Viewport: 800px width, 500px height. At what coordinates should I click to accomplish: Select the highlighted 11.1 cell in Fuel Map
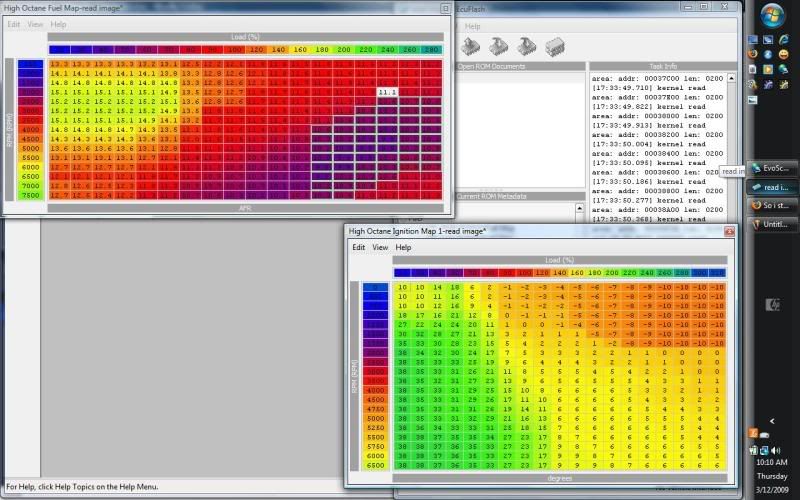[387, 91]
